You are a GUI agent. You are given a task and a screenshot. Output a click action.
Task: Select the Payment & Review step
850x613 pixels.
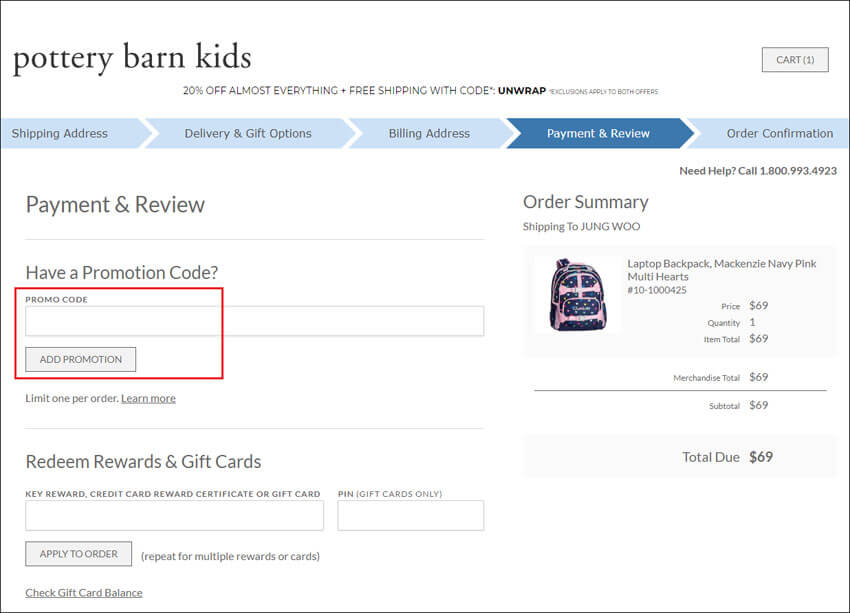(598, 133)
